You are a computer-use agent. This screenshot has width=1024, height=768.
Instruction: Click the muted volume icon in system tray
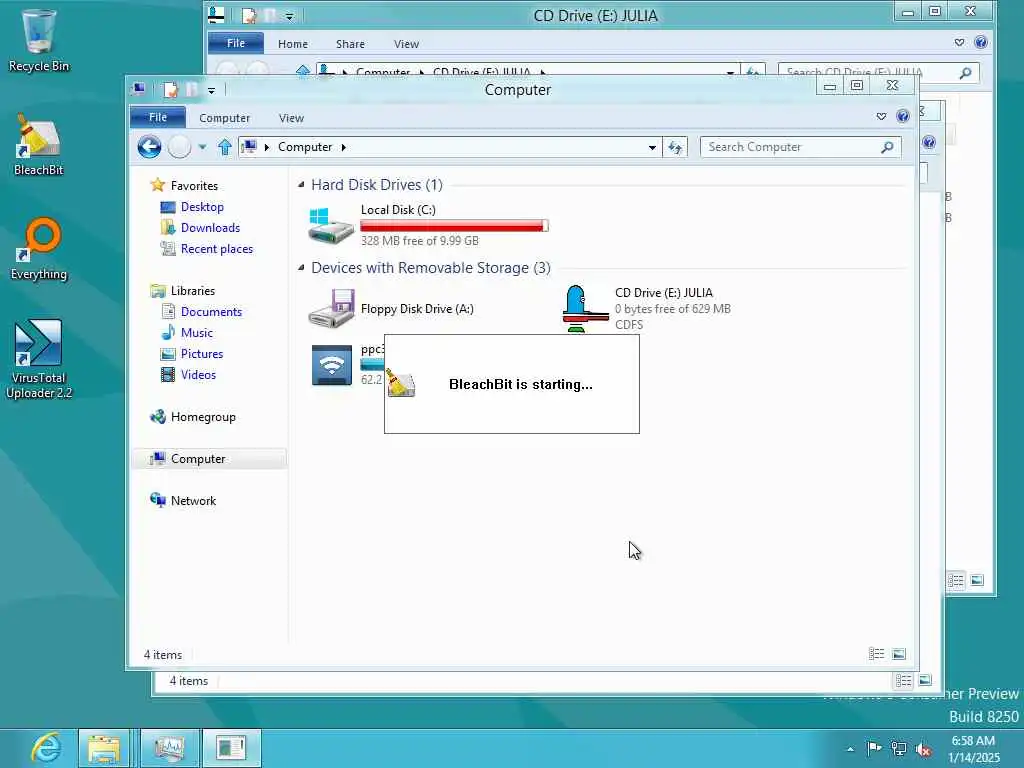point(923,749)
